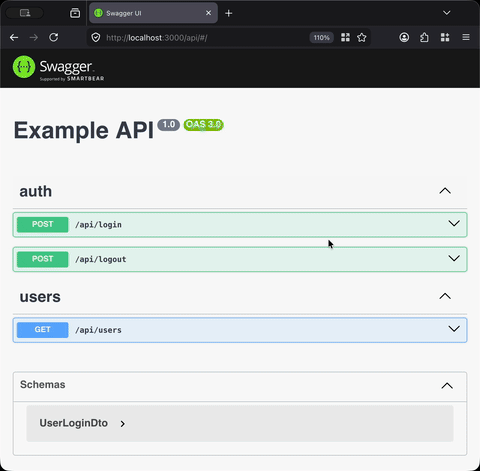This screenshot has height=471, width=480.
Task: Click the auth tag heading
Action: pos(36,191)
